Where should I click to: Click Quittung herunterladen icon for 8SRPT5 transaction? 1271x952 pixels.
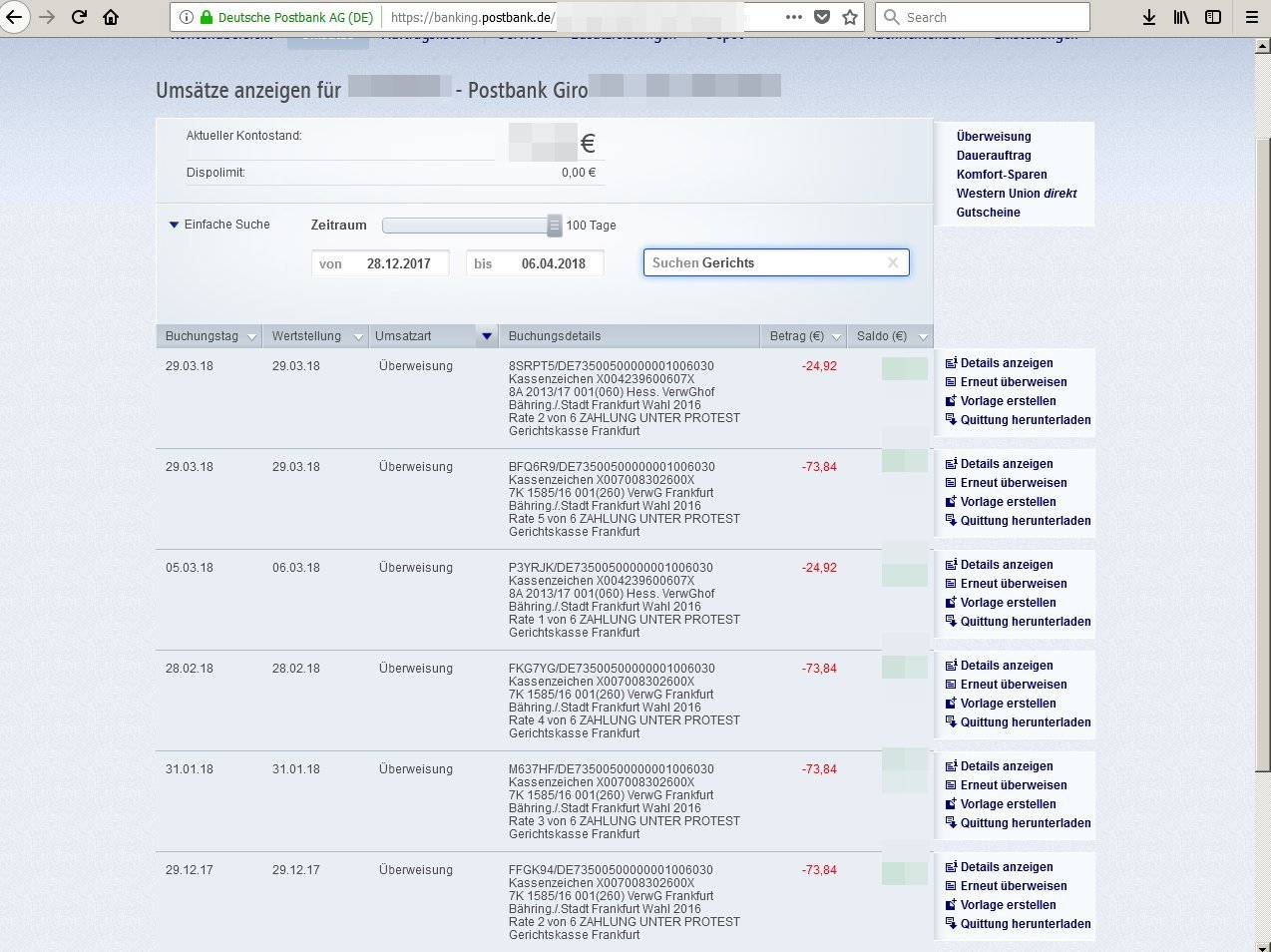[x=951, y=420]
